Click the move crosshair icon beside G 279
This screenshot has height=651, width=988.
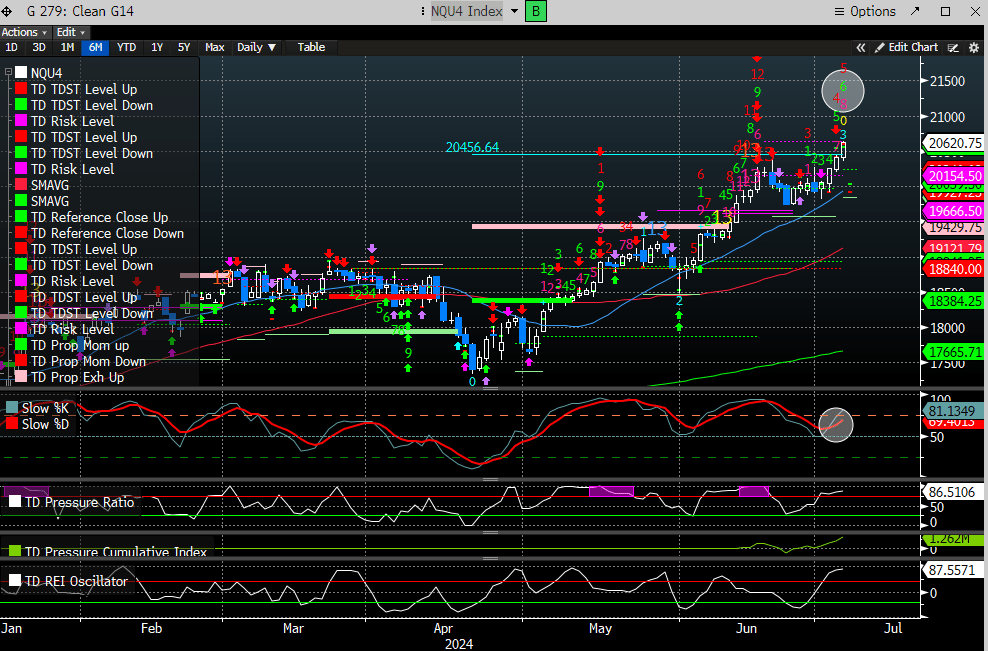point(8,12)
